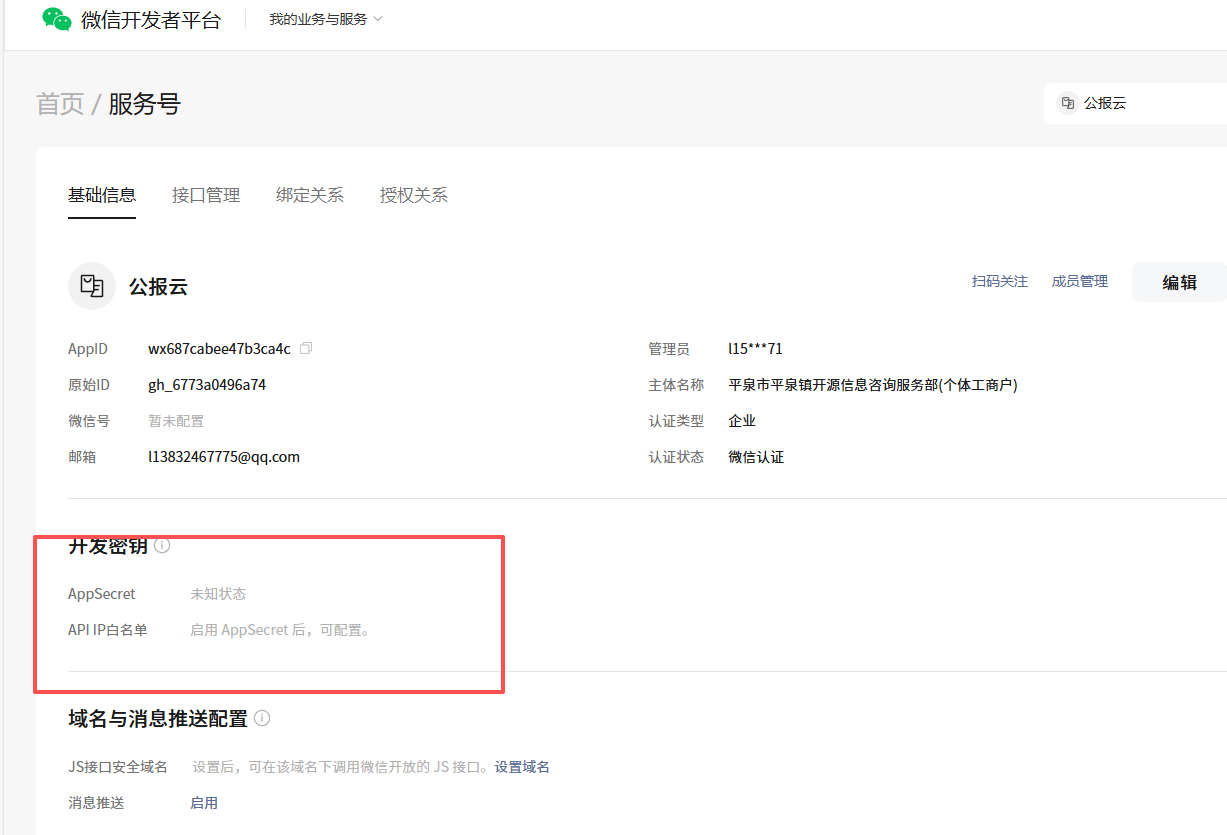
Task: Click the 公报云 account name heading
Action: tap(158, 287)
